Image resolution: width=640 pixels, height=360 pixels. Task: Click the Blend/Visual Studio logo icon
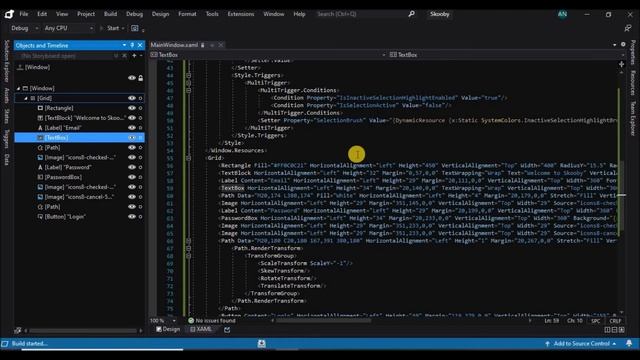[x=9, y=14]
